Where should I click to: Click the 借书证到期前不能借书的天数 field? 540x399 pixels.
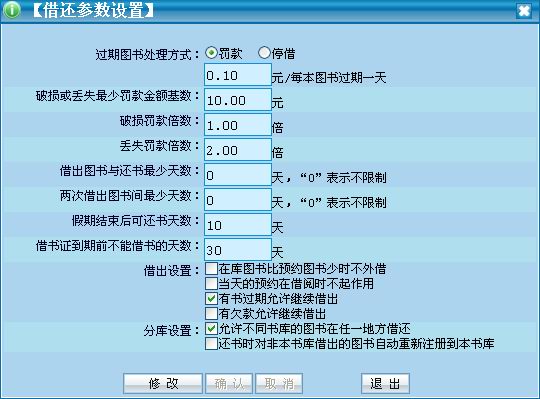coord(238,249)
